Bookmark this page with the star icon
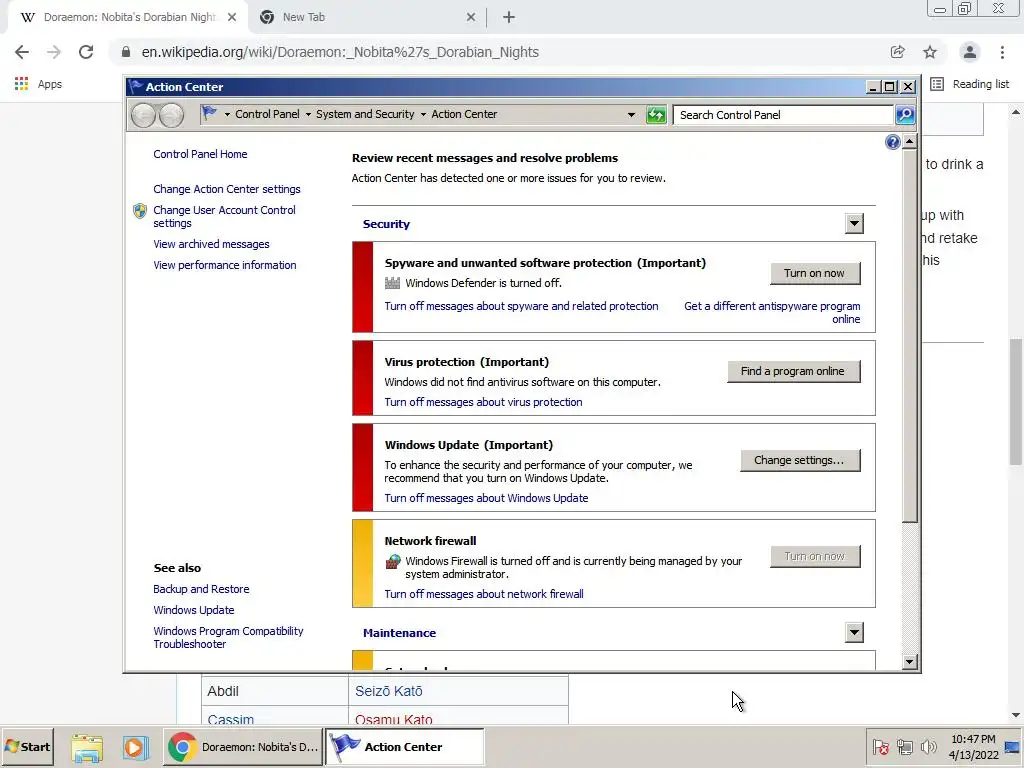1024x768 pixels. (x=930, y=52)
